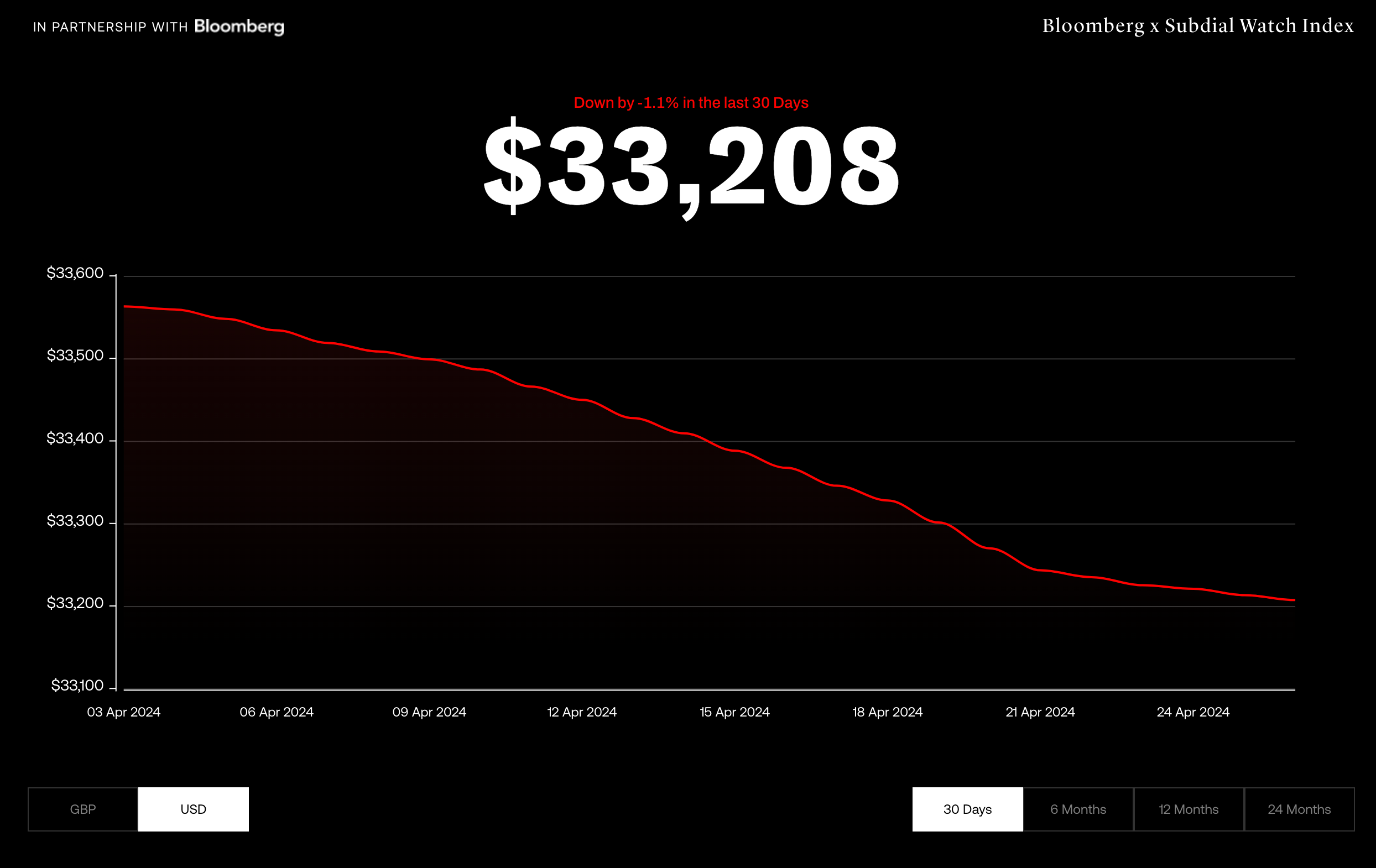Click the 15 Apr 2024 date label
Image resolution: width=1376 pixels, height=868 pixels.
(735, 712)
